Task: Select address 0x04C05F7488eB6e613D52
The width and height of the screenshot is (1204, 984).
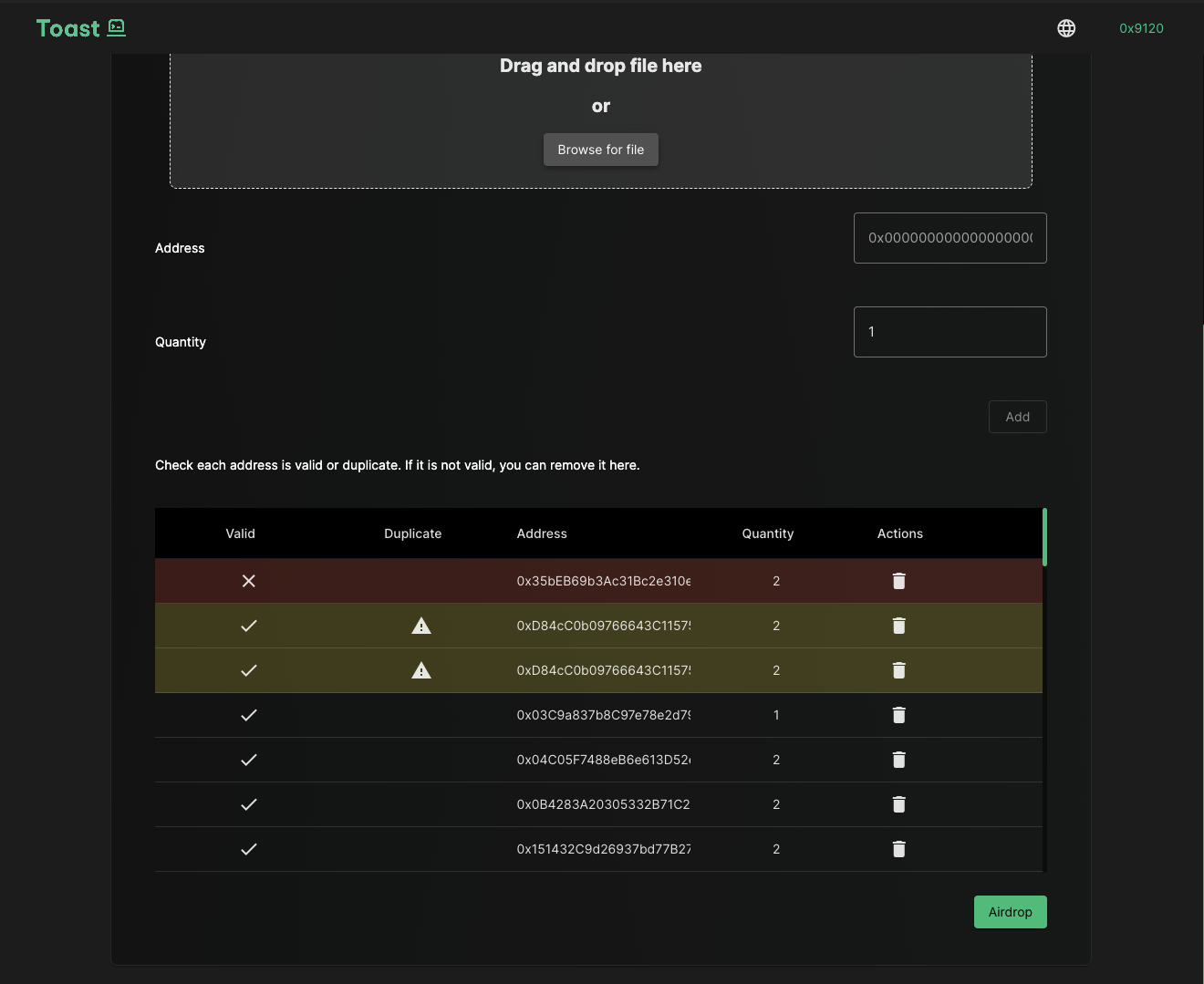Action: coord(604,760)
